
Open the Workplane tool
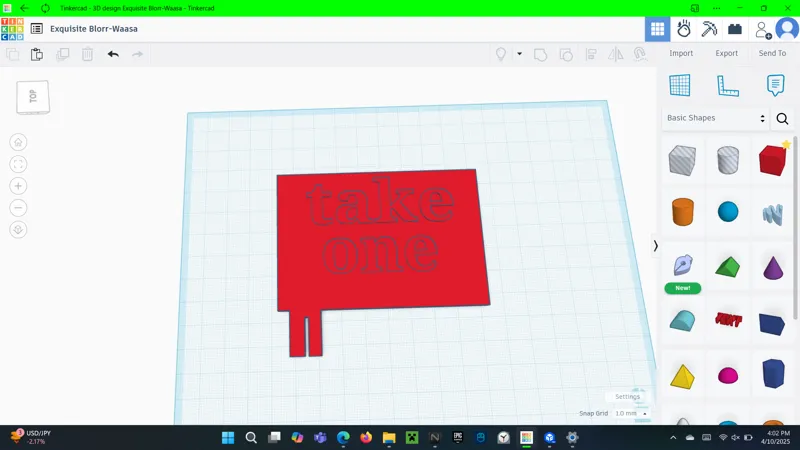click(680, 85)
